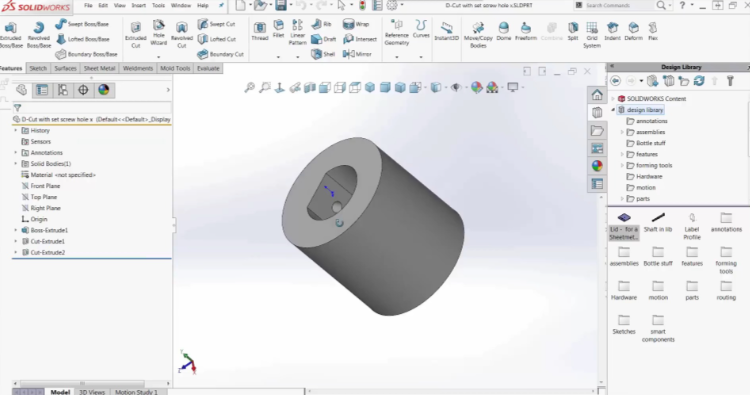Switch to the Sheet Metal tab
The image size is (750, 395).
tap(99, 68)
